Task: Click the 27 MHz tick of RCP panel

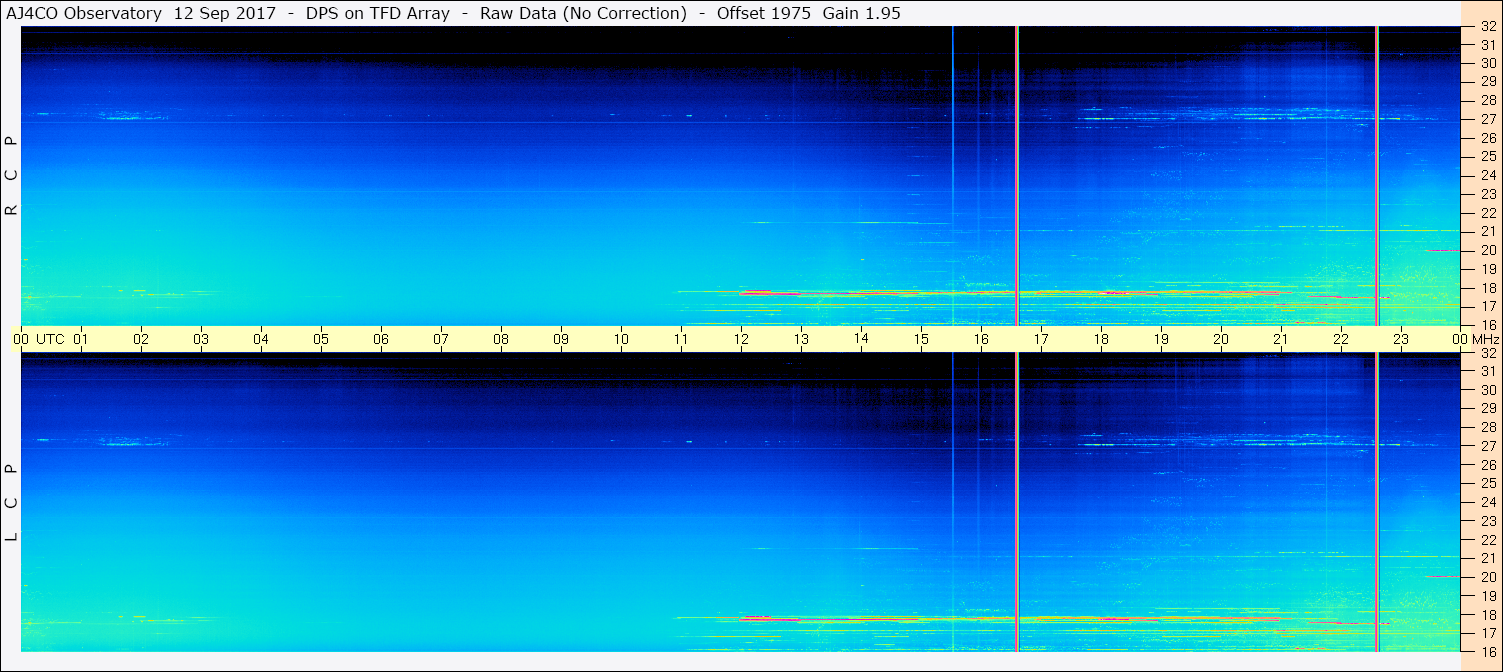Action: point(1488,119)
